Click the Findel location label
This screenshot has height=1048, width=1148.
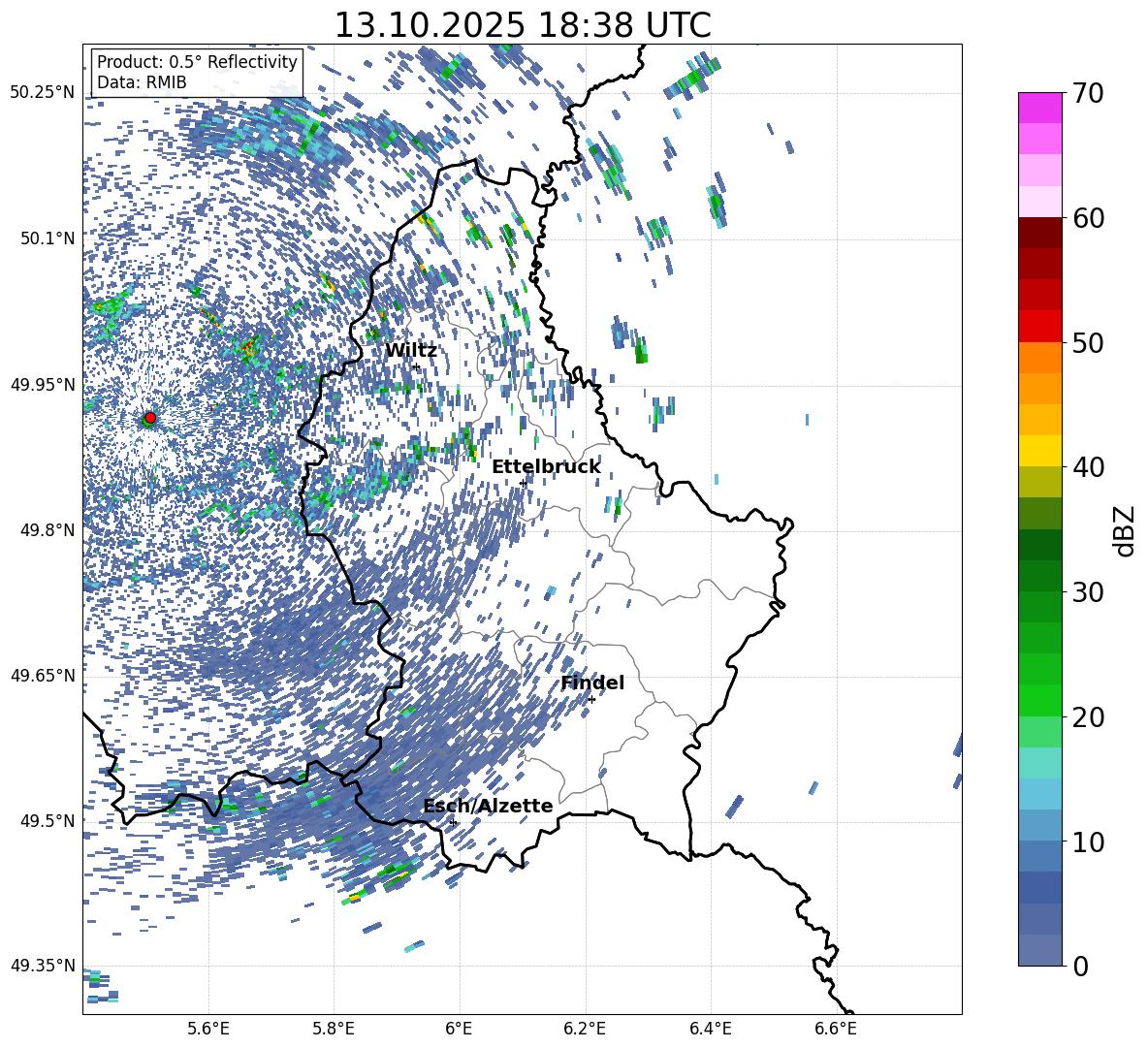592,683
